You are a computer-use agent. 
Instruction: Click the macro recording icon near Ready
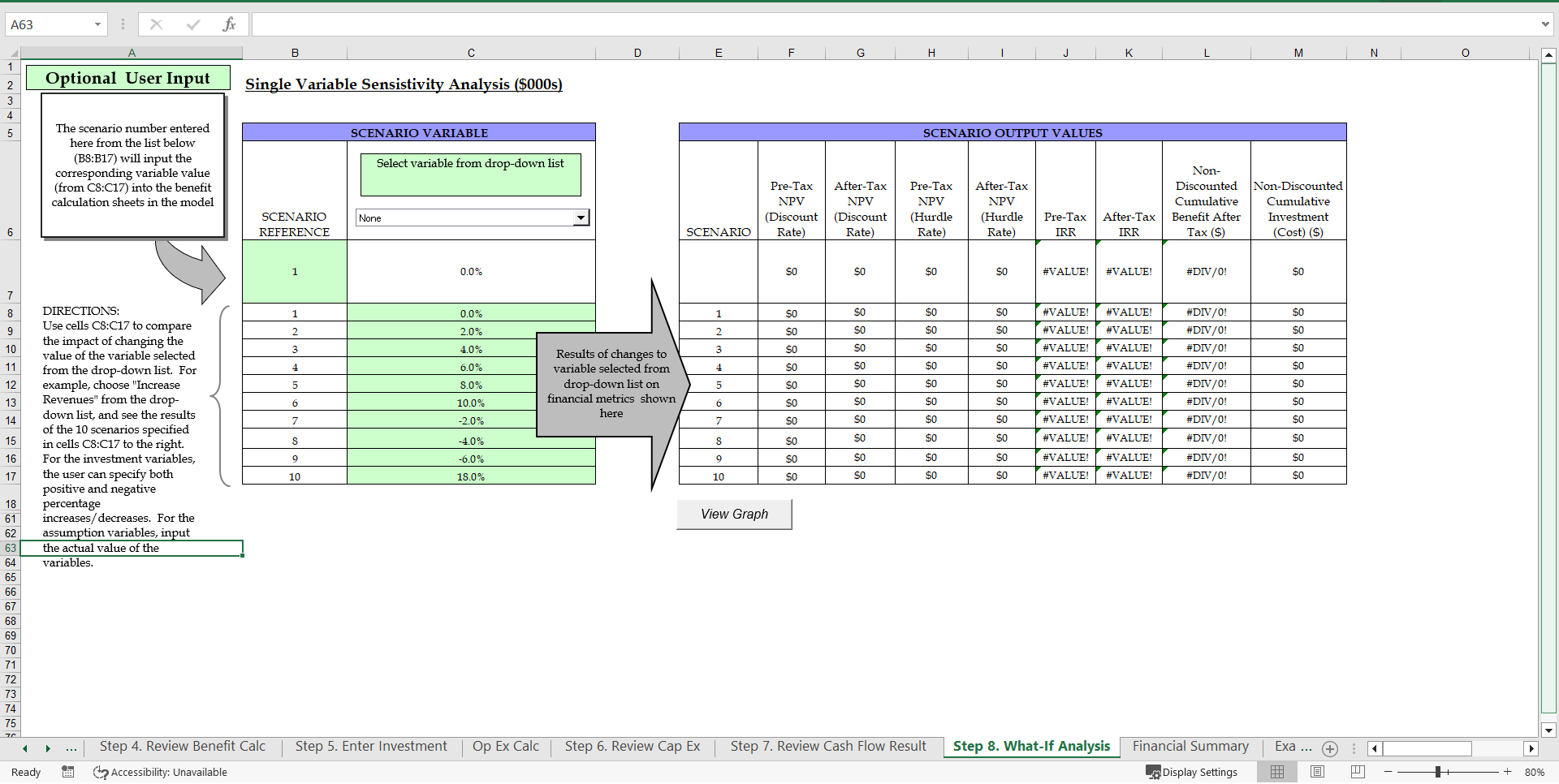(68, 772)
